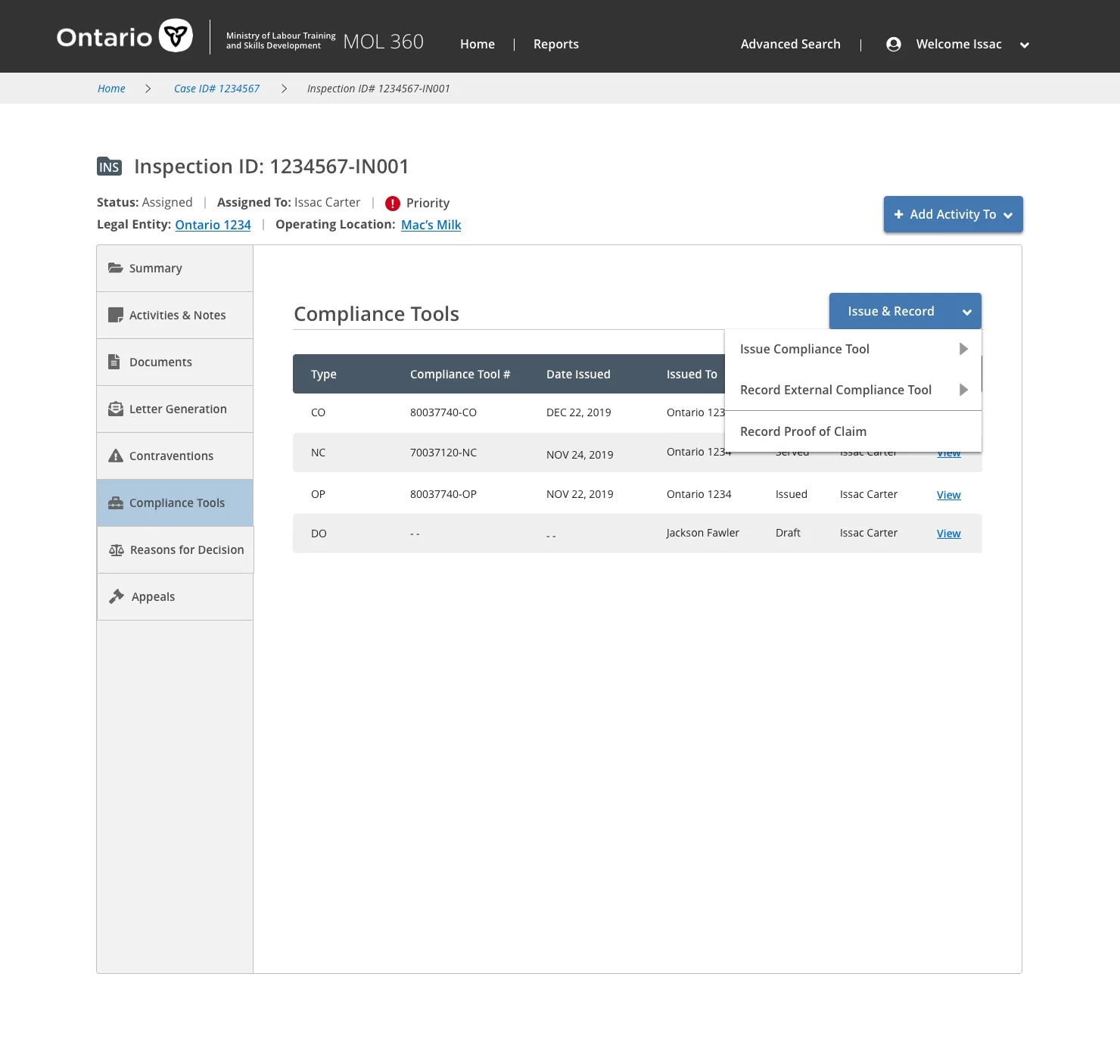The image size is (1120, 1064).
Task: Click the Type column header
Action: (324, 374)
